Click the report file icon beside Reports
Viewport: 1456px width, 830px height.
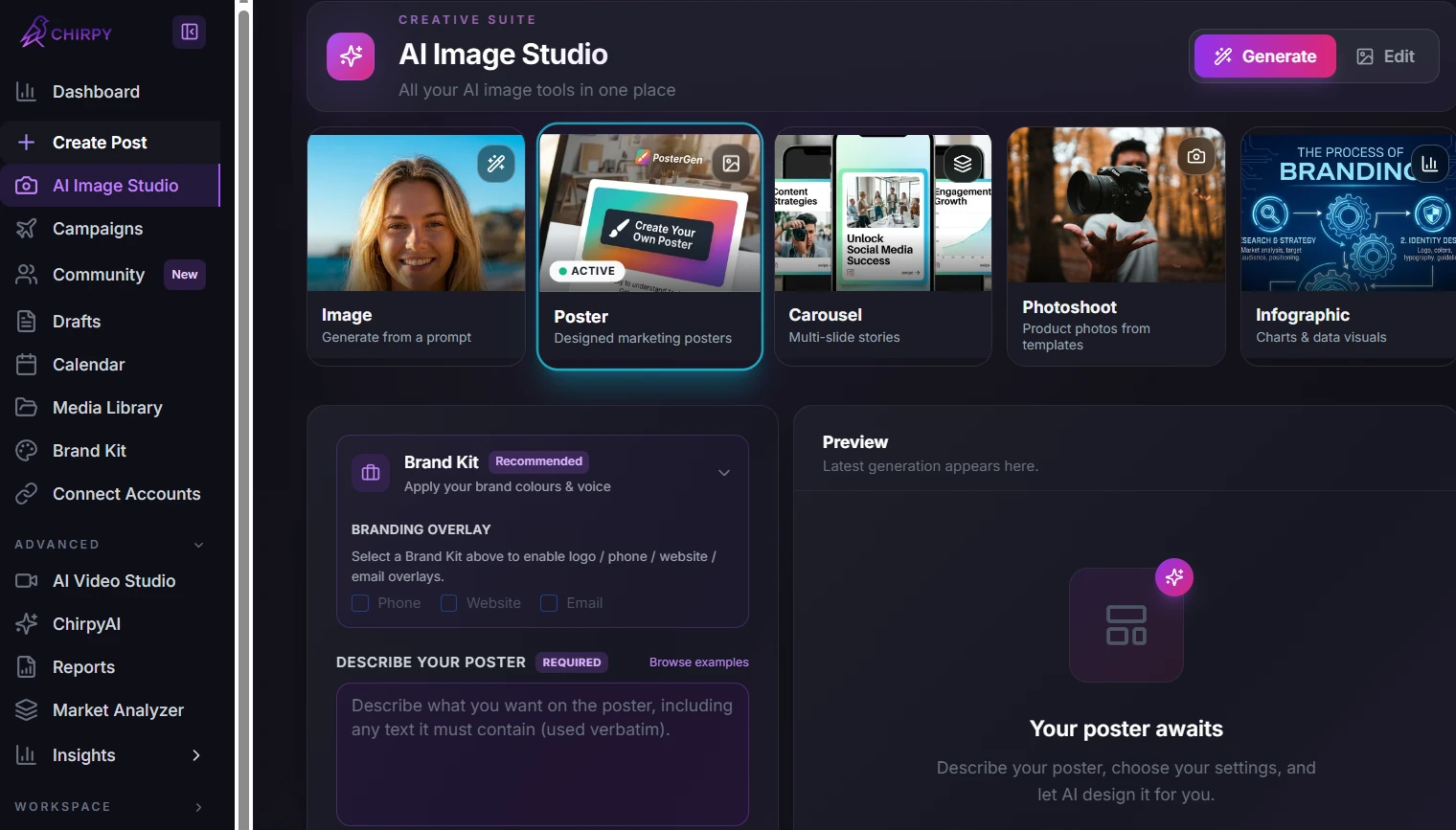coord(26,667)
